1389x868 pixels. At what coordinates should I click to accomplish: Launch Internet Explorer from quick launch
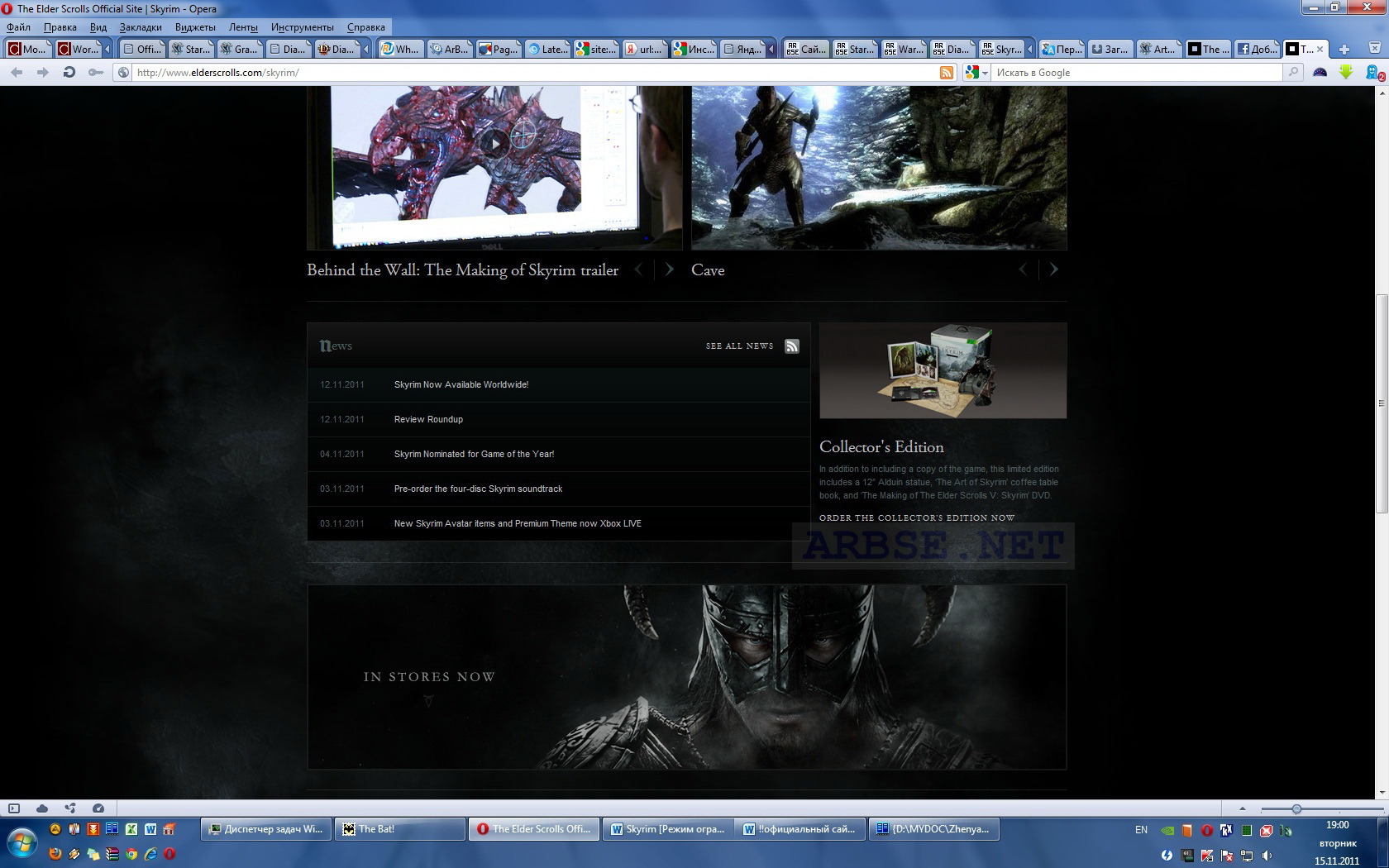tap(150, 854)
